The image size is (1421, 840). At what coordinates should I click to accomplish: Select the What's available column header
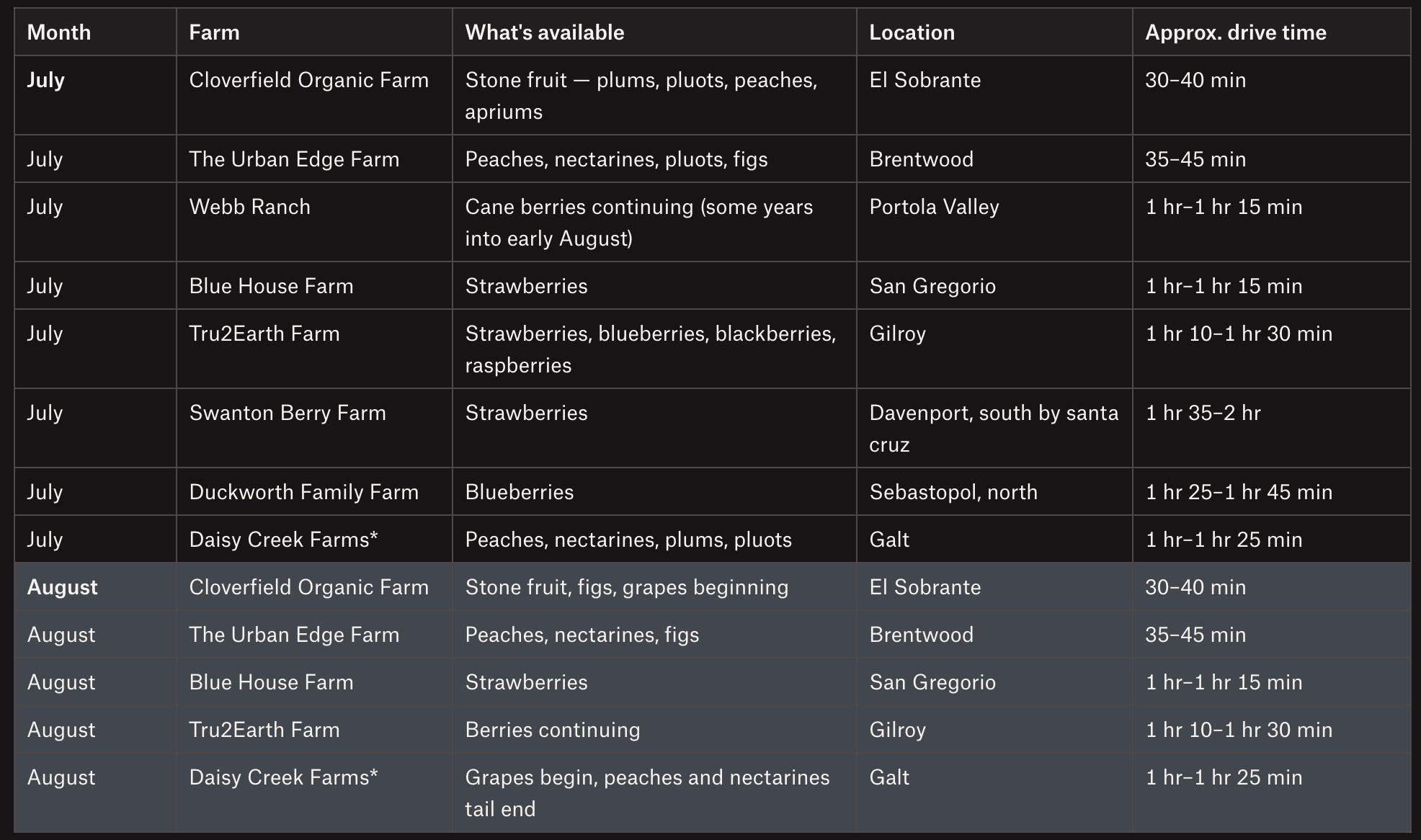click(545, 32)
